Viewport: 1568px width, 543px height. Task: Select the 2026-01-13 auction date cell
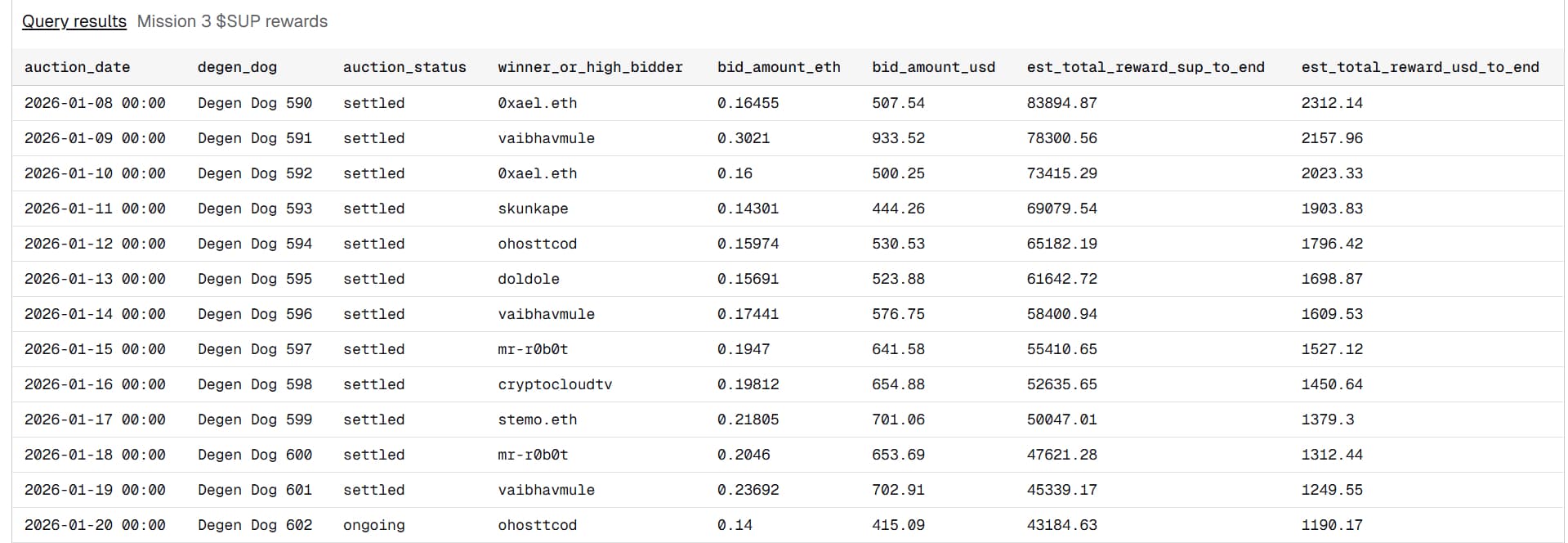95,279
